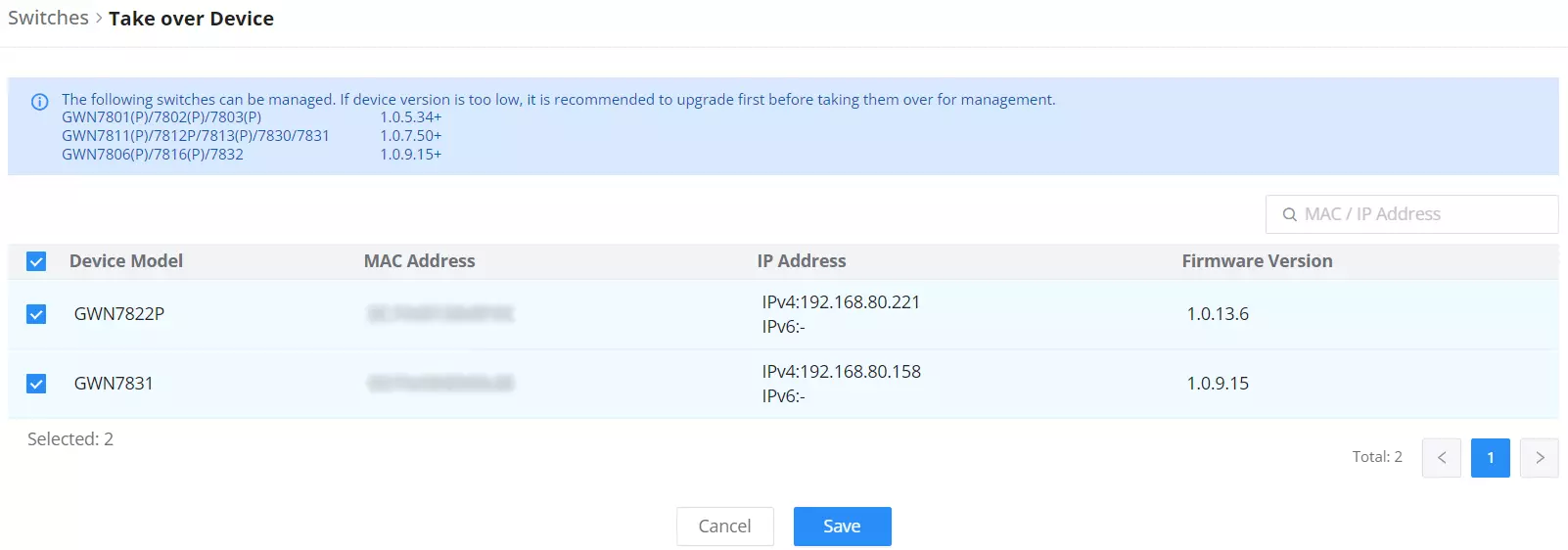Focus the MAC / IP Address search field
Screen dimensions: 1568x550
tap(1411, 214)
